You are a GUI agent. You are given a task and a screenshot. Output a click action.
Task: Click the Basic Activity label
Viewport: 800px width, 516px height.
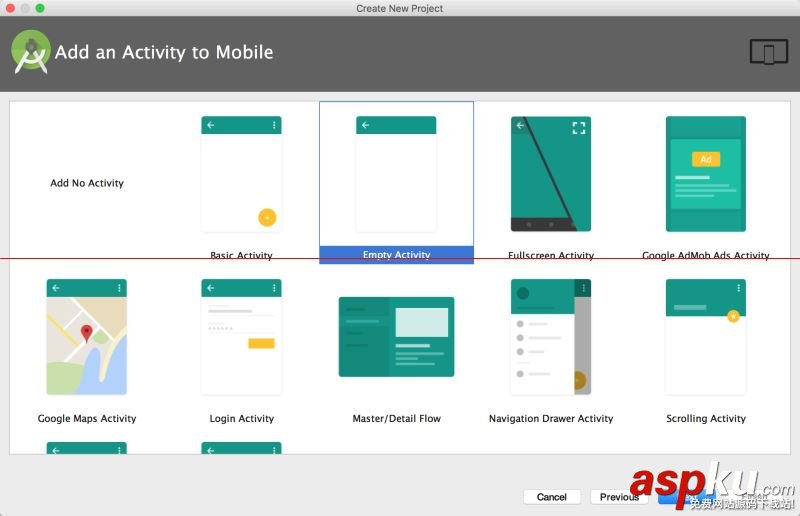coord(241,255)
